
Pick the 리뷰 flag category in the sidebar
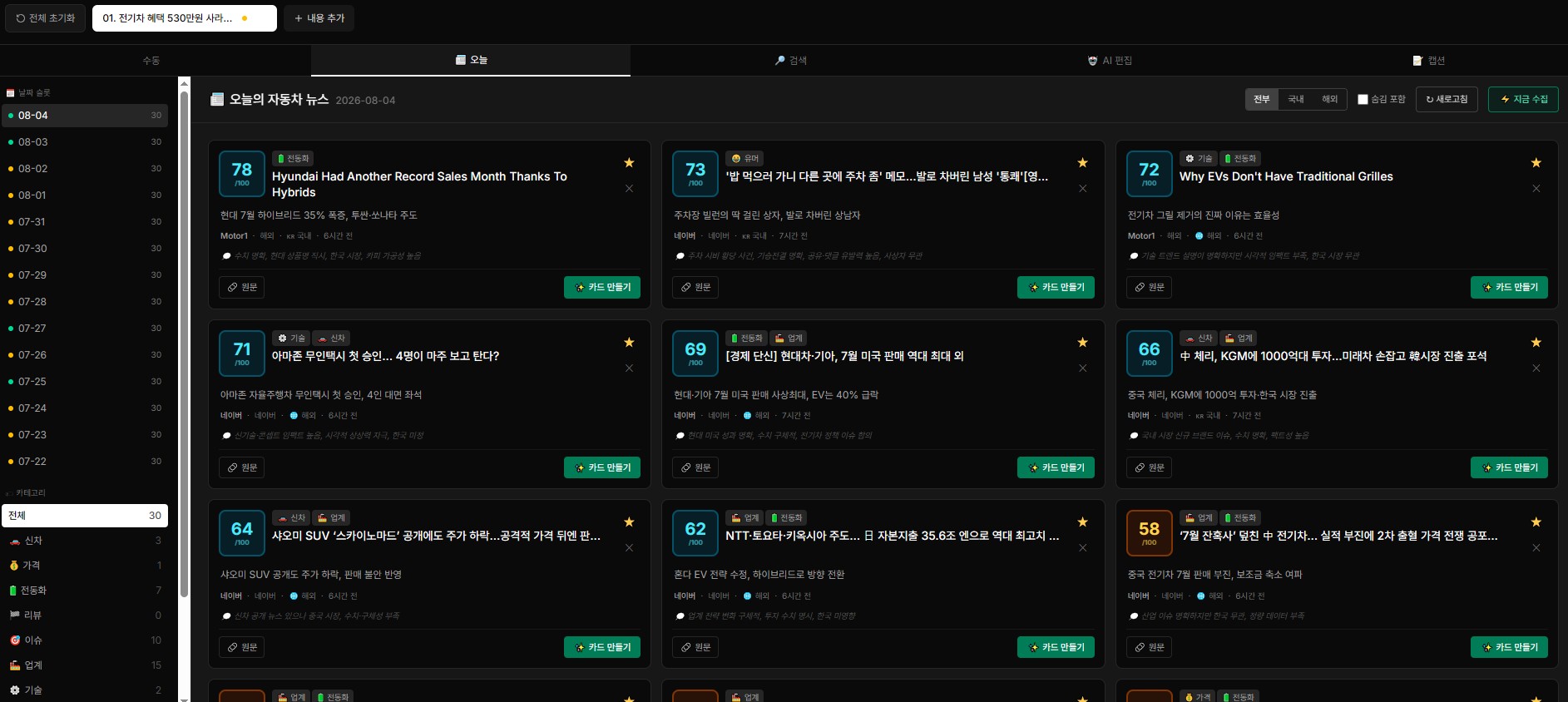(85, 615)
